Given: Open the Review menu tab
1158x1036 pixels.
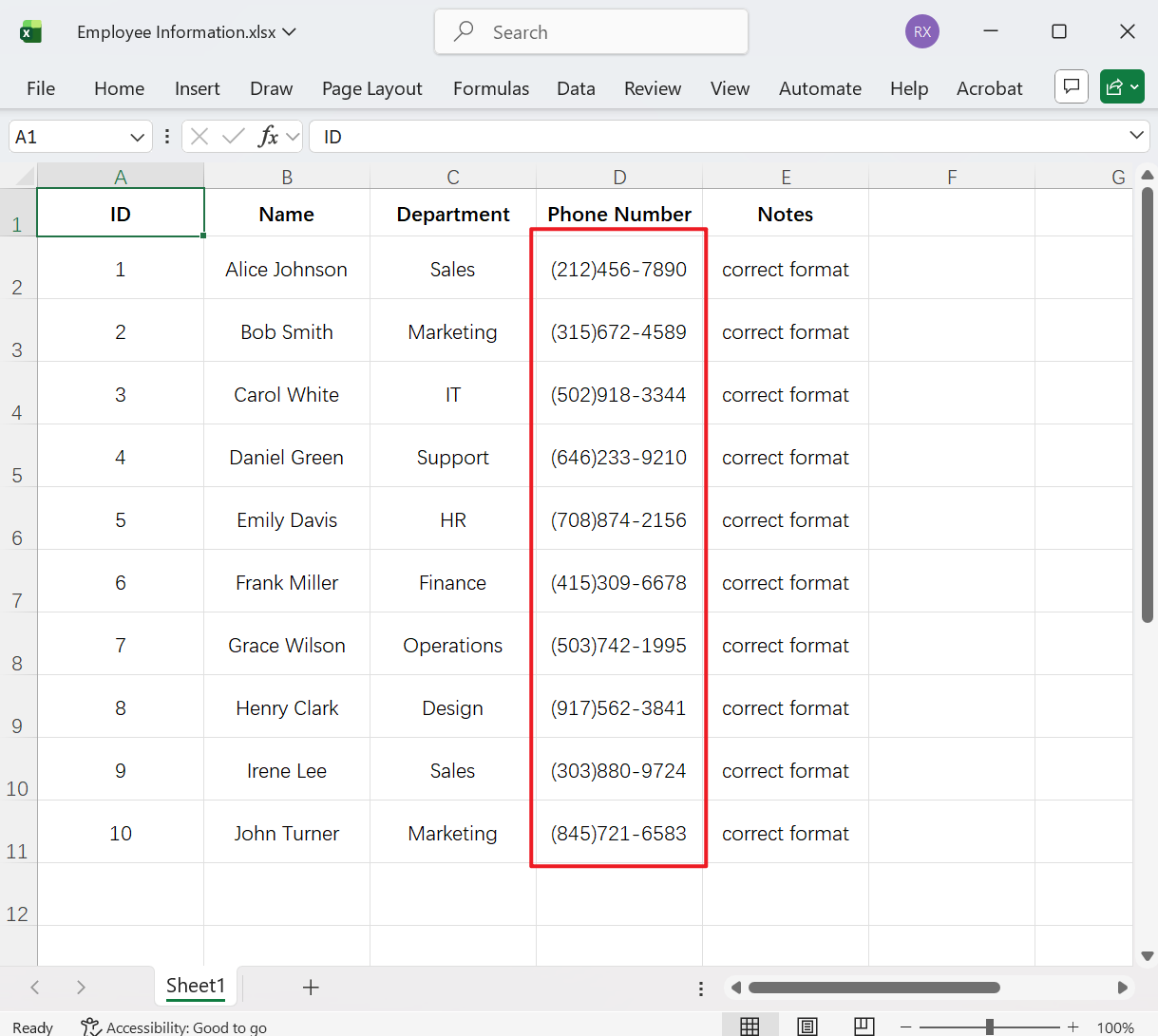Looking at the screenshot, I should pyautogui.click(x=653, y=87).
